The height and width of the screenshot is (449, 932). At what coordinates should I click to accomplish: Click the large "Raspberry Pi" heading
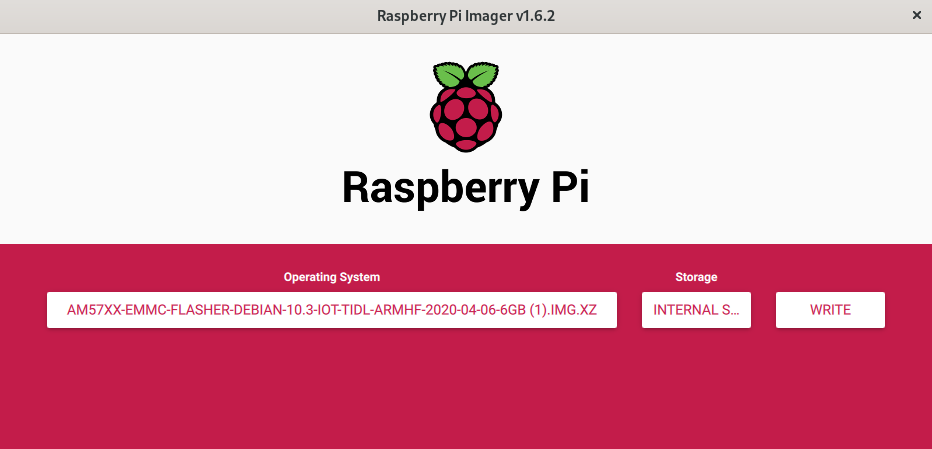coord(465,187)
